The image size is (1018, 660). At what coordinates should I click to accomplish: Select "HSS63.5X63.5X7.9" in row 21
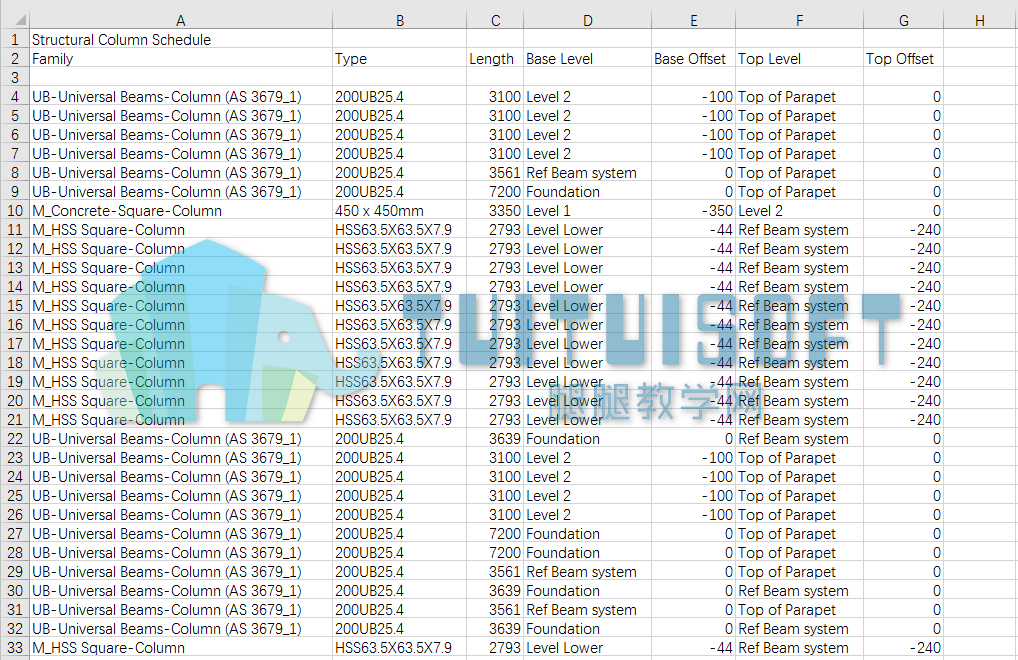pos(399,420)
